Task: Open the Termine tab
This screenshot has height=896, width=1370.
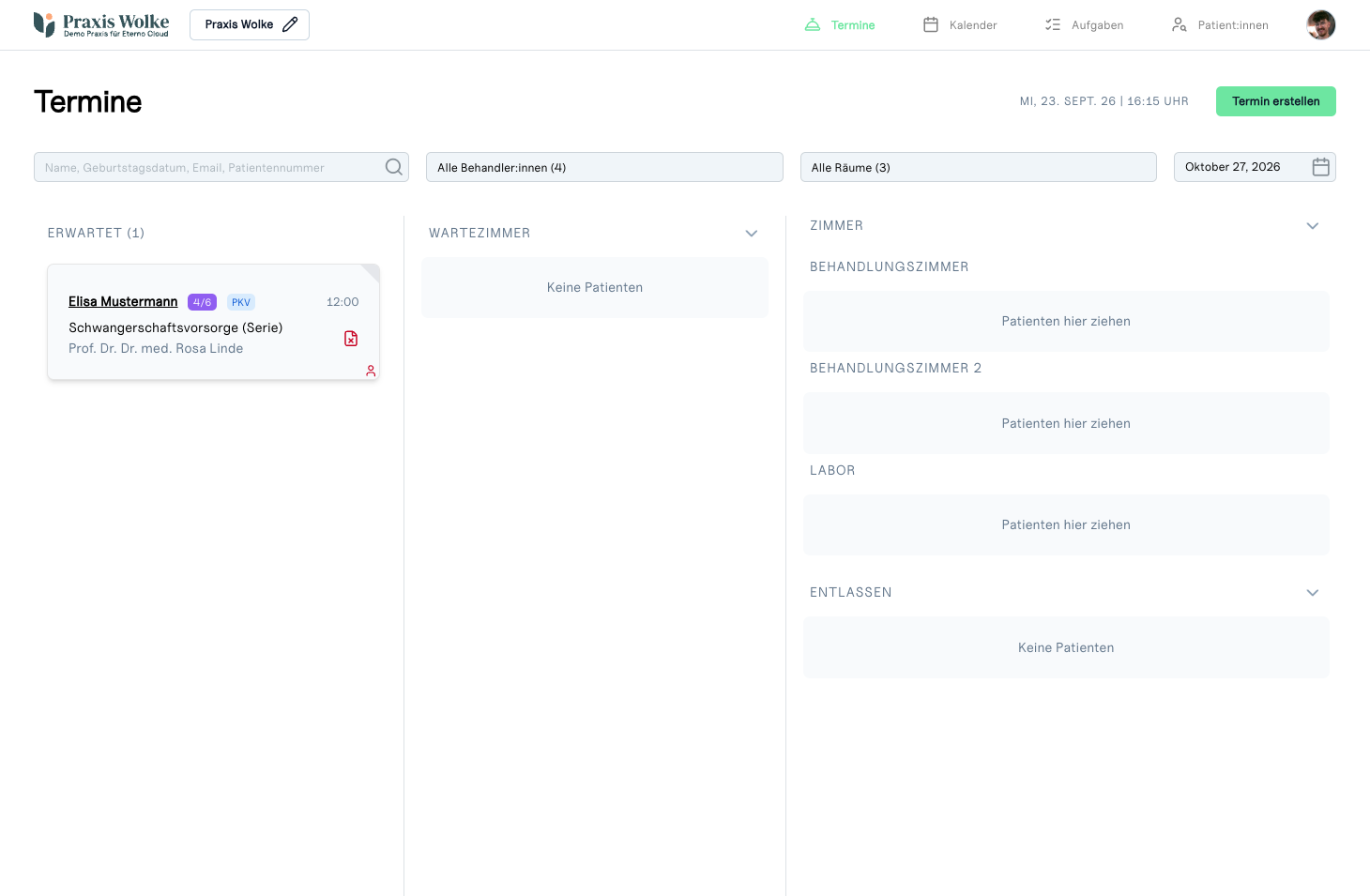Action: tap(840, 25)
